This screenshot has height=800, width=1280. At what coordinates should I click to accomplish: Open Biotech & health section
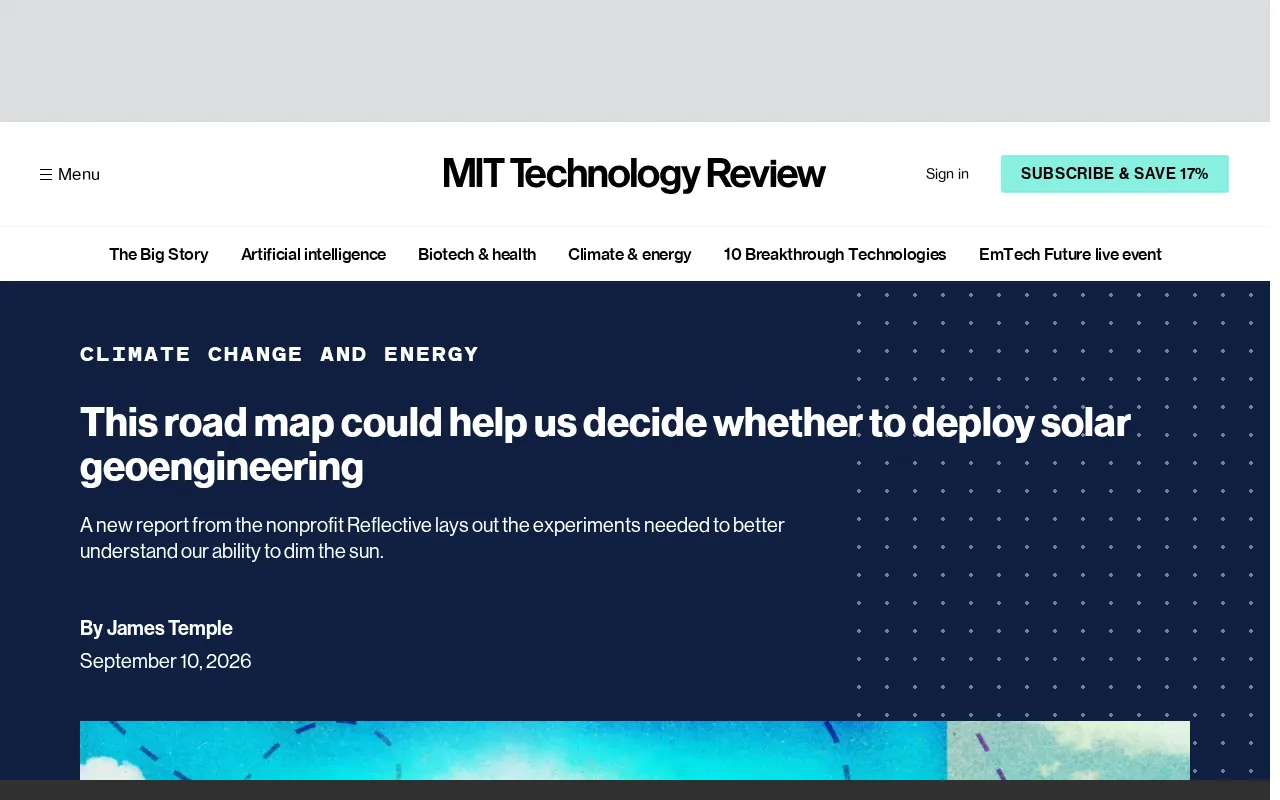[x=477, y=254]
